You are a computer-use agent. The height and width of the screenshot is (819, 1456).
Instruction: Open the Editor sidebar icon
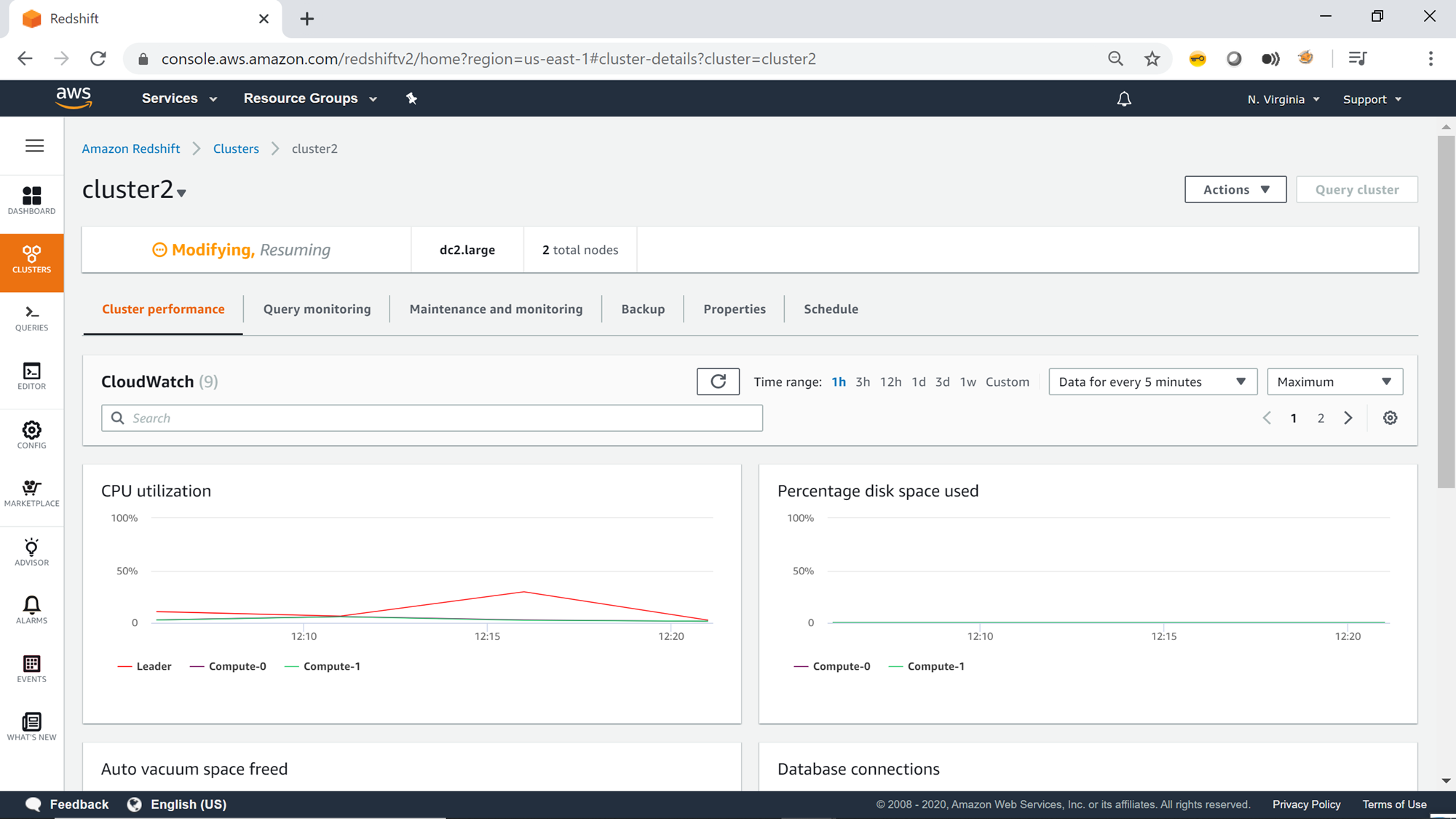point(31,376)
